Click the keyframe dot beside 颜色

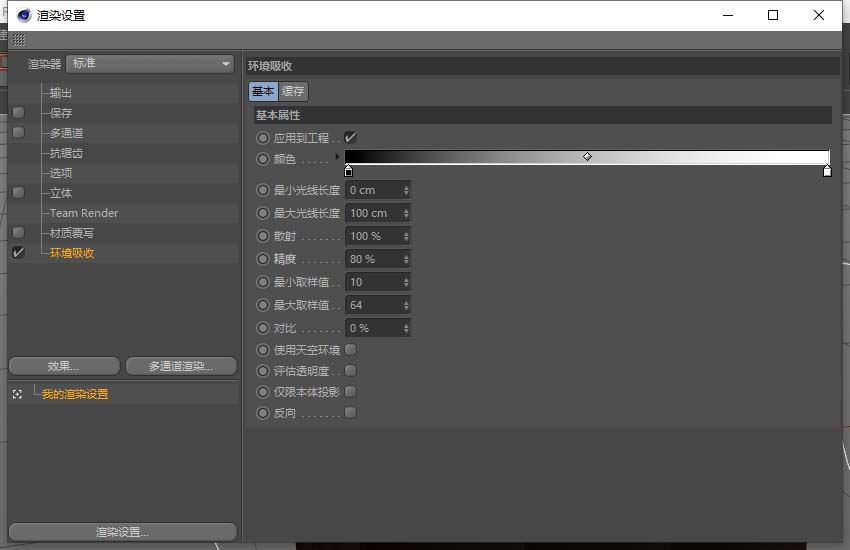click(263, 159)
